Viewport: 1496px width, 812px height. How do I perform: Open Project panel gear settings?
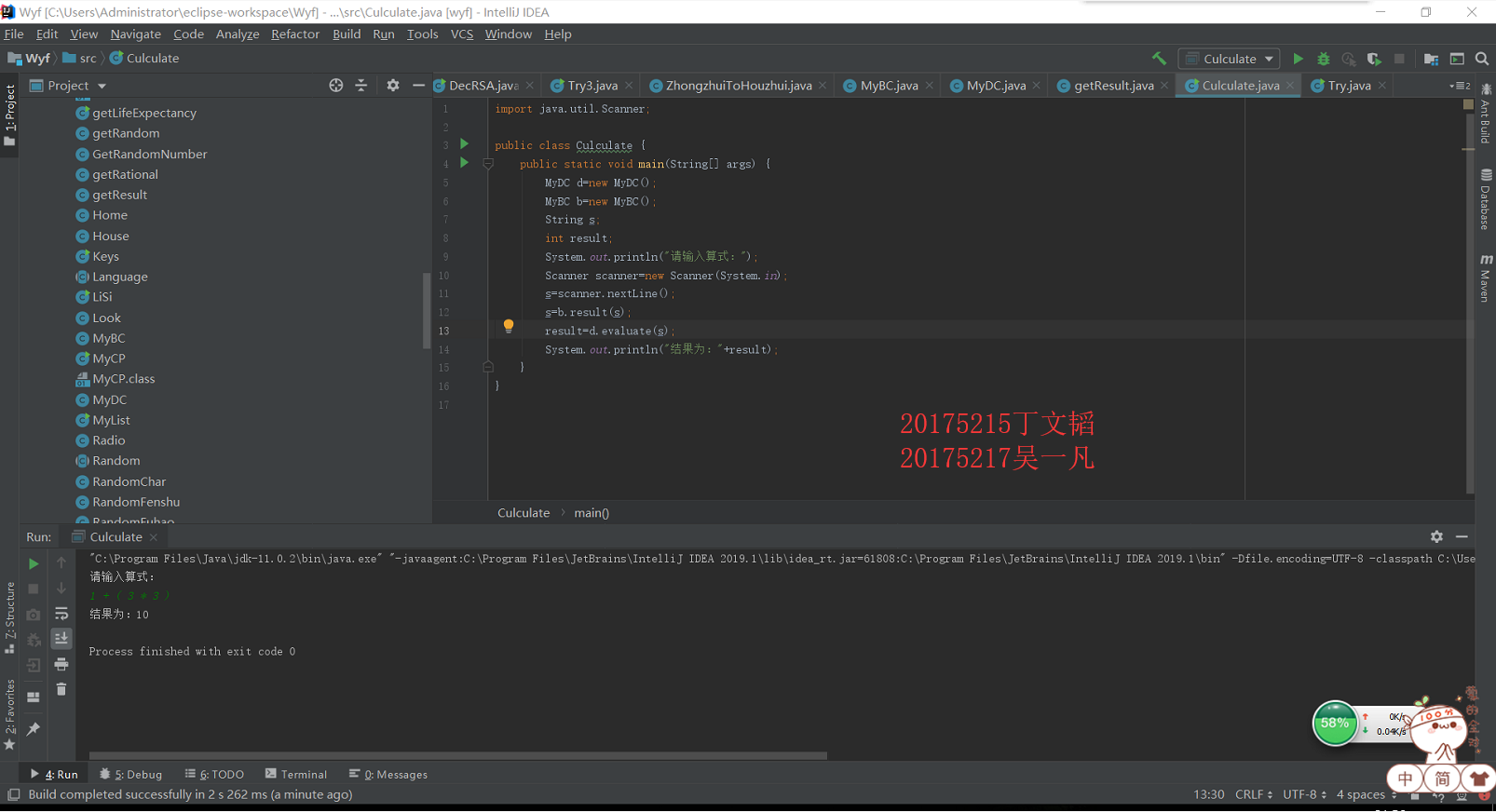pyautogui.click(x=393, y=85)
